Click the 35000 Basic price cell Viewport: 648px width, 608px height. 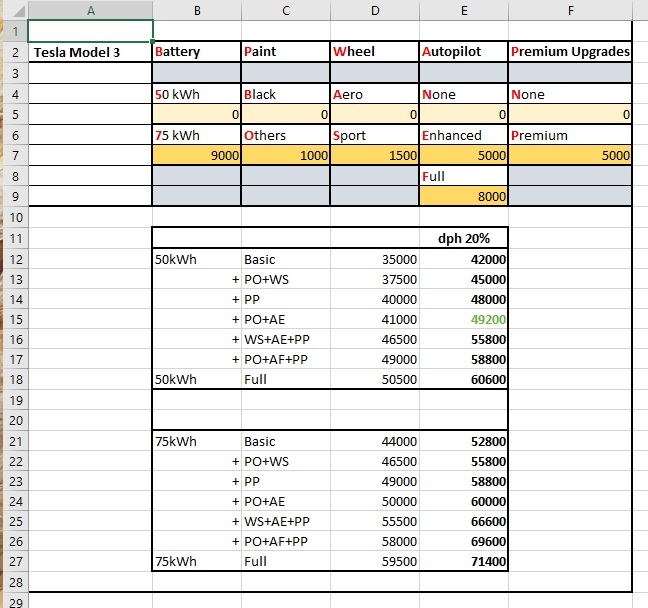tap(374, 259)
